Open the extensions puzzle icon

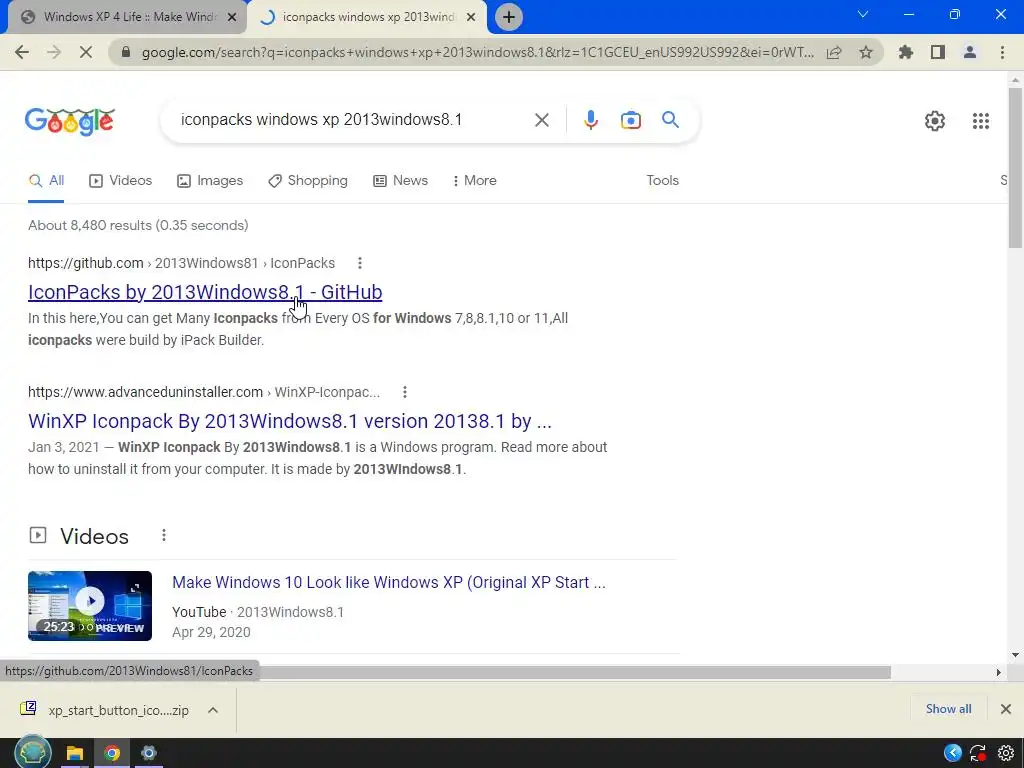point(906,52)
